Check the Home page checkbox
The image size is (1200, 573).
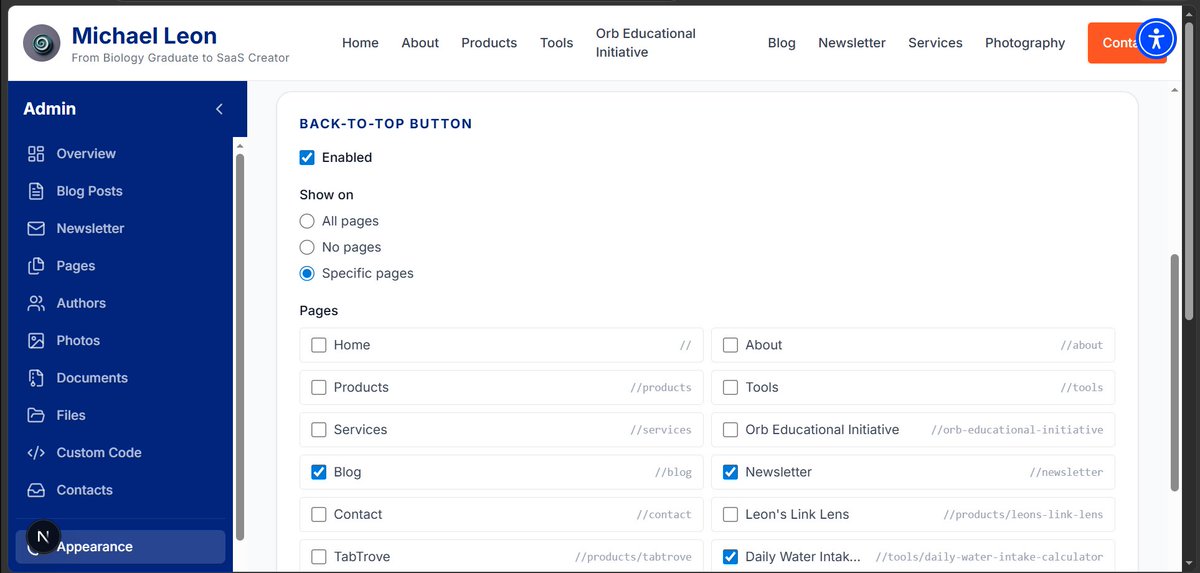(319, 345)
